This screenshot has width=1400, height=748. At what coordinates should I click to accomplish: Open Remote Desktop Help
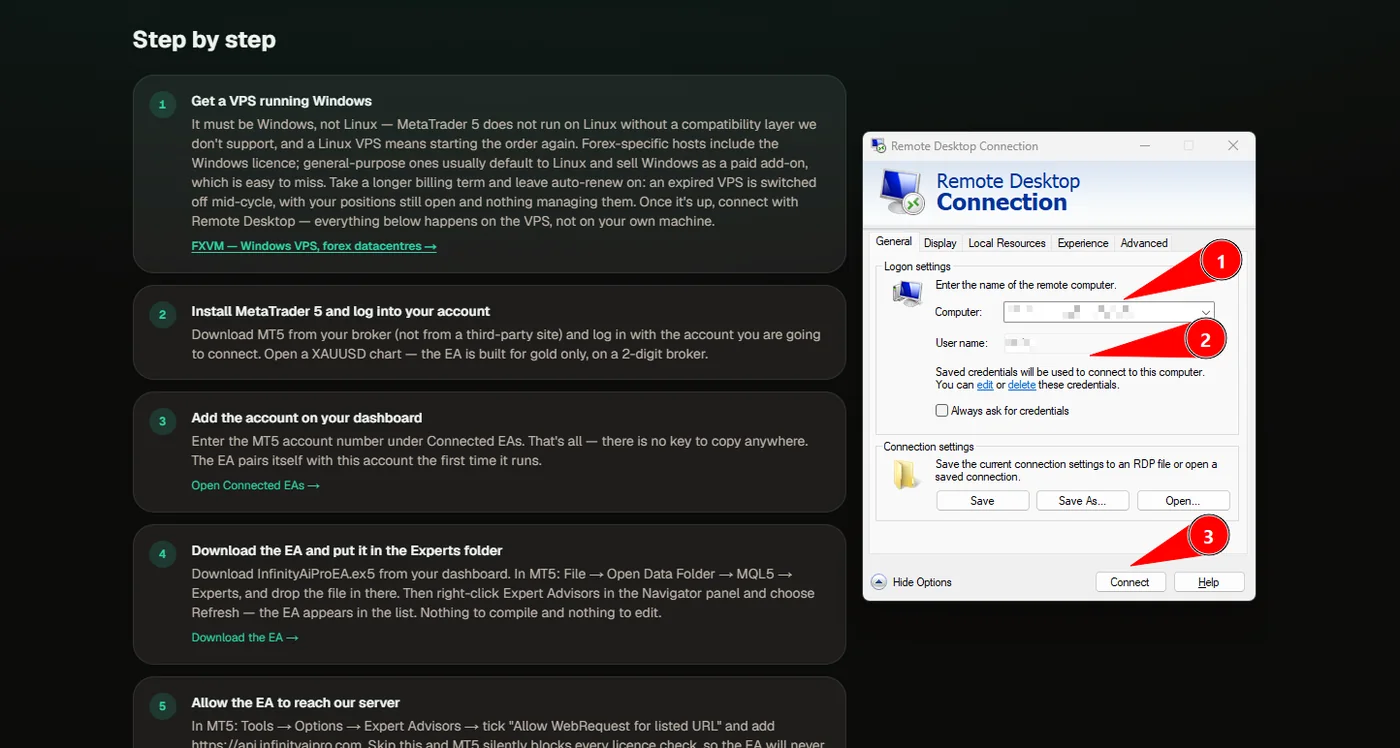(1209, 582)
